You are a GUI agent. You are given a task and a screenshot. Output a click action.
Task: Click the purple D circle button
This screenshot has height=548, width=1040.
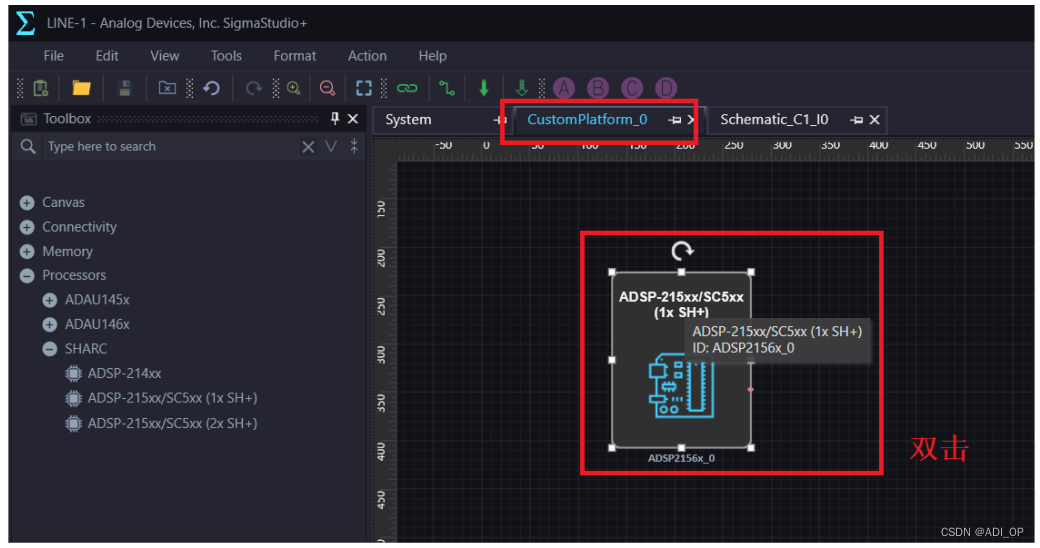pos(666,88)
